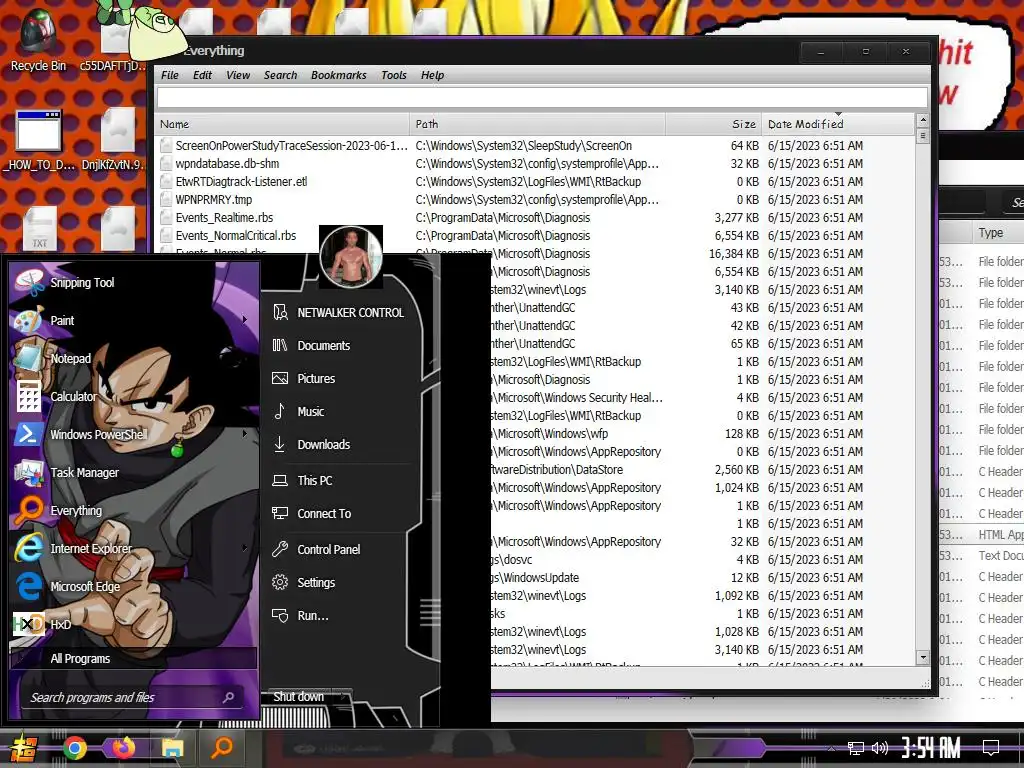Screen dimensions: 1024x768
Task: Select Events_NormalCritical.rbs file row
Action: click(536, 235)
